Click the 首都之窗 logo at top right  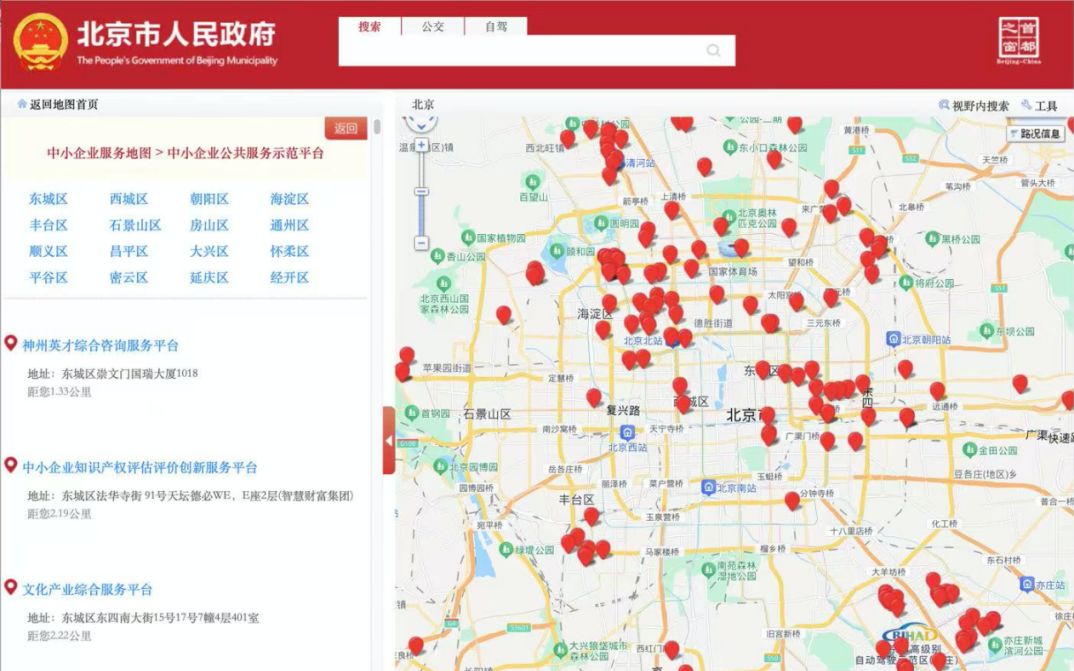coord(1018,41)
